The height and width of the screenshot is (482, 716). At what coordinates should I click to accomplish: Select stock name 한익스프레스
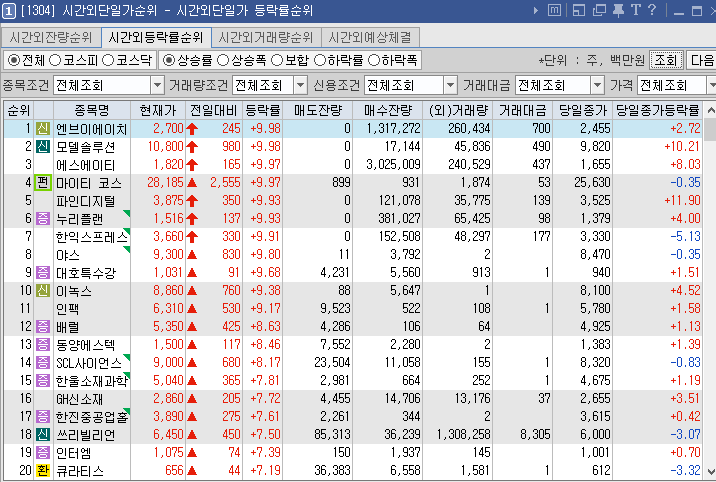pos(92,237)
